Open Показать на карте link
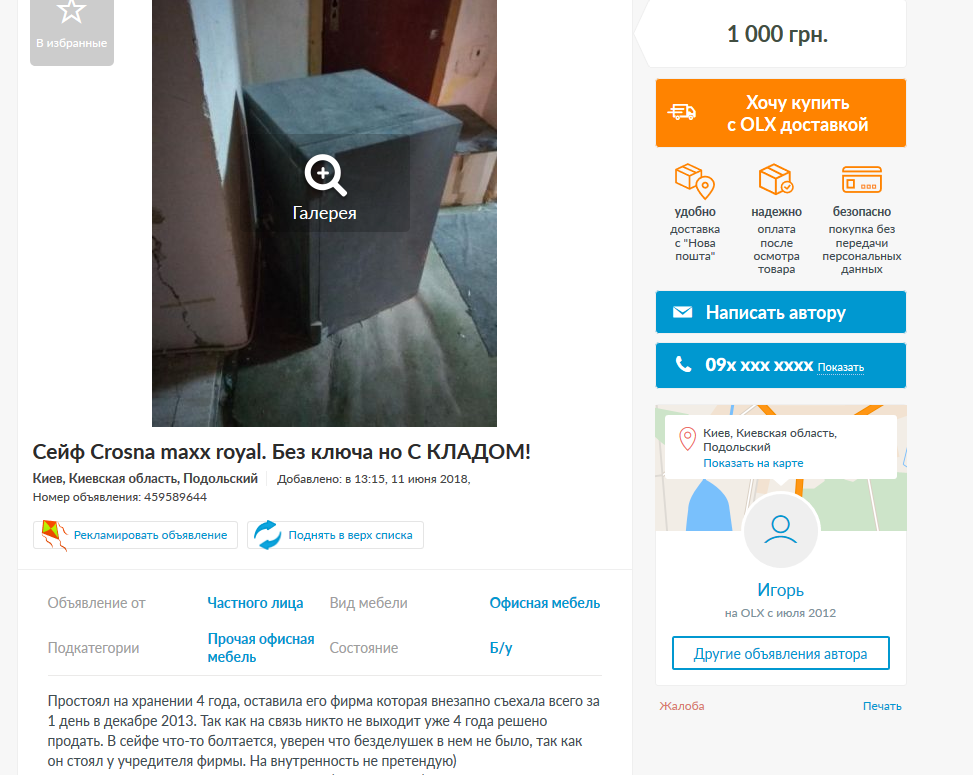The width and height of the screenshot is (973, 775). tap(753, 463)
